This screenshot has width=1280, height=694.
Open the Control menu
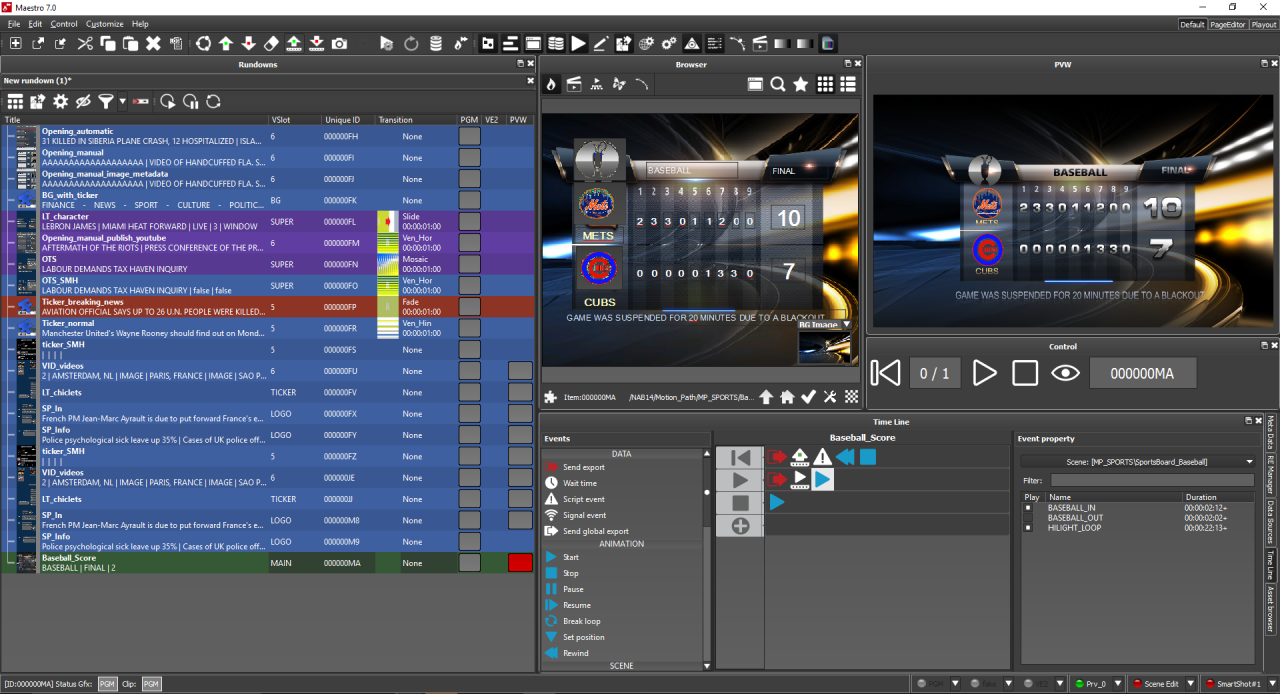tap(64, 23)
